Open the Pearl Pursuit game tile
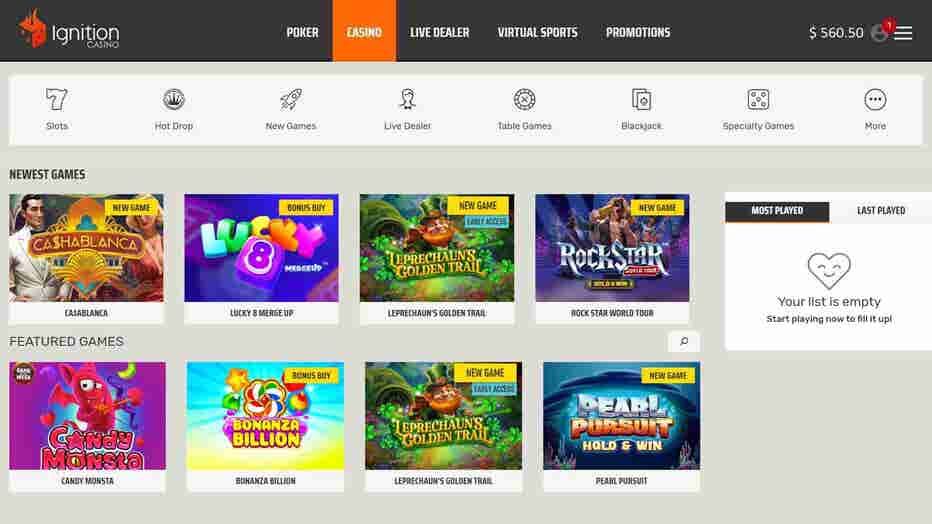The image size is (932, 524). pos(621,427)
